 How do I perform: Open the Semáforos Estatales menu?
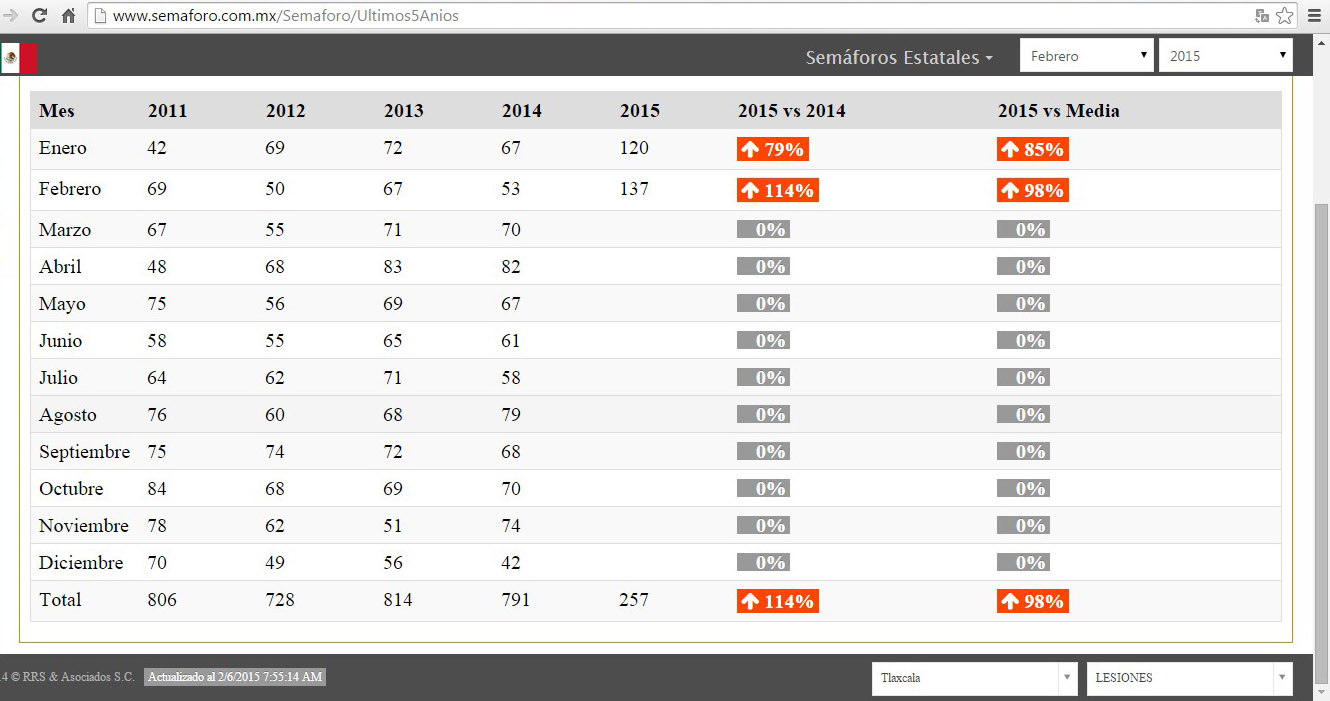point(899,58)
